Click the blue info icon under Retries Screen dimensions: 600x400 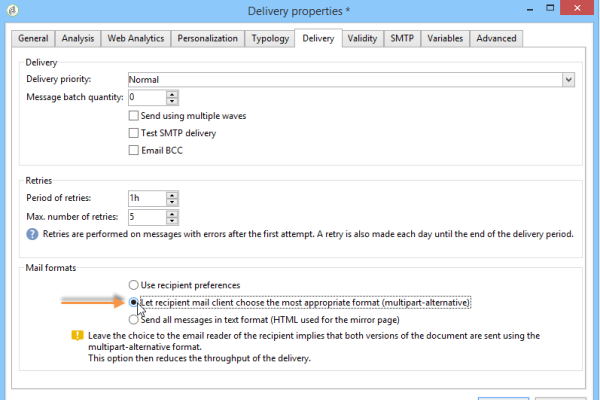coord(33,234)
